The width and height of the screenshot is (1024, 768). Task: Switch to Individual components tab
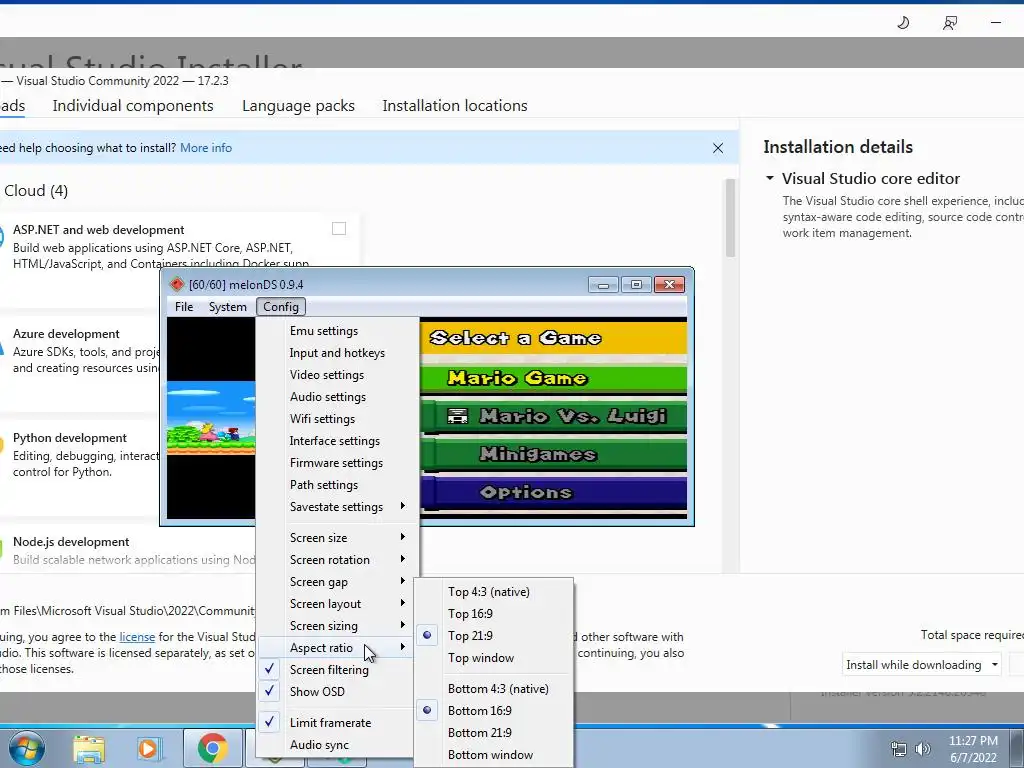133,106
